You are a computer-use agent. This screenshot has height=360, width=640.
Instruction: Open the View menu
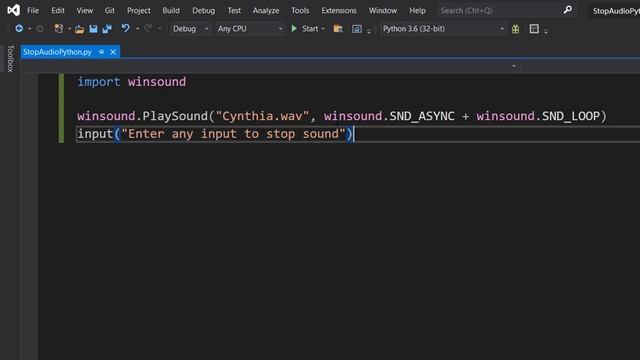pos(84,11)
